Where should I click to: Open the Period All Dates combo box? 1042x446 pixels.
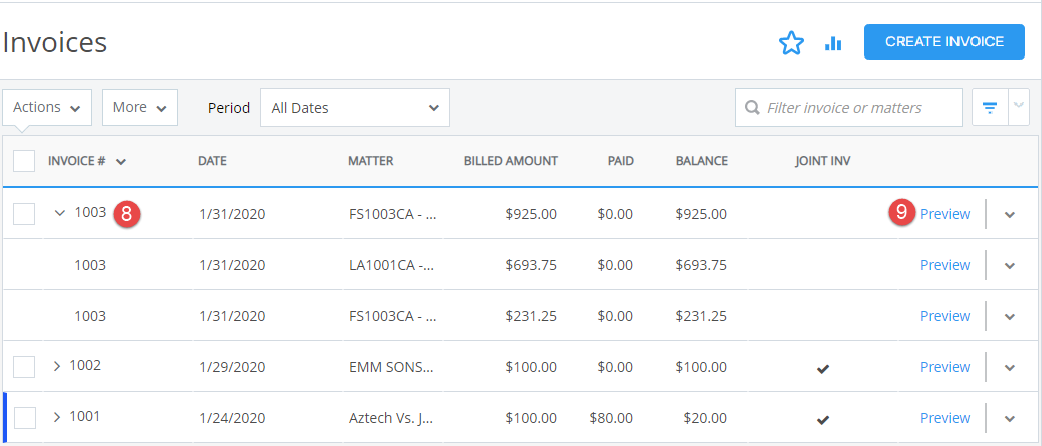click(x=355, y=108)
